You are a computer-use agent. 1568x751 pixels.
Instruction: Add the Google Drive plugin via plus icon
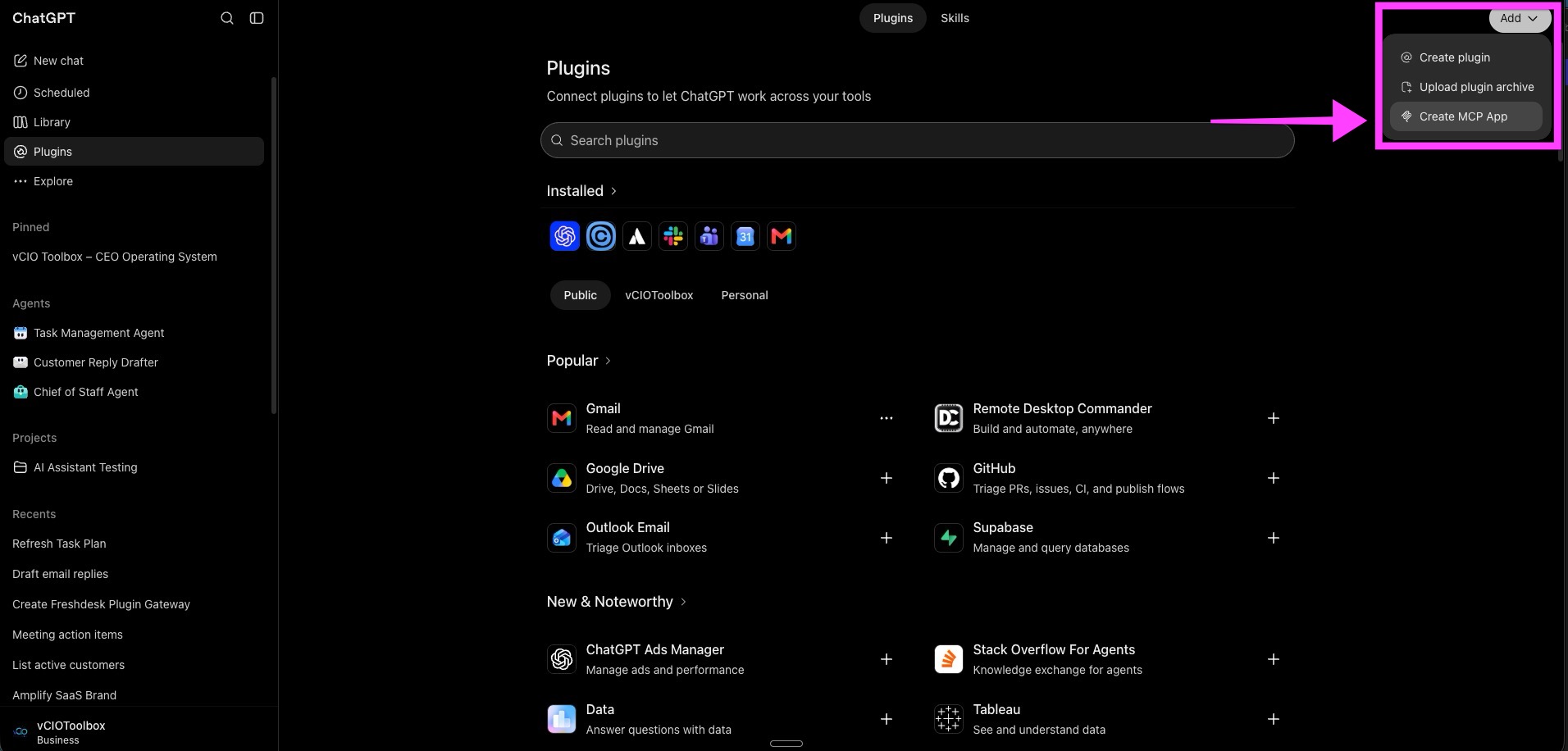pos(887,478)
